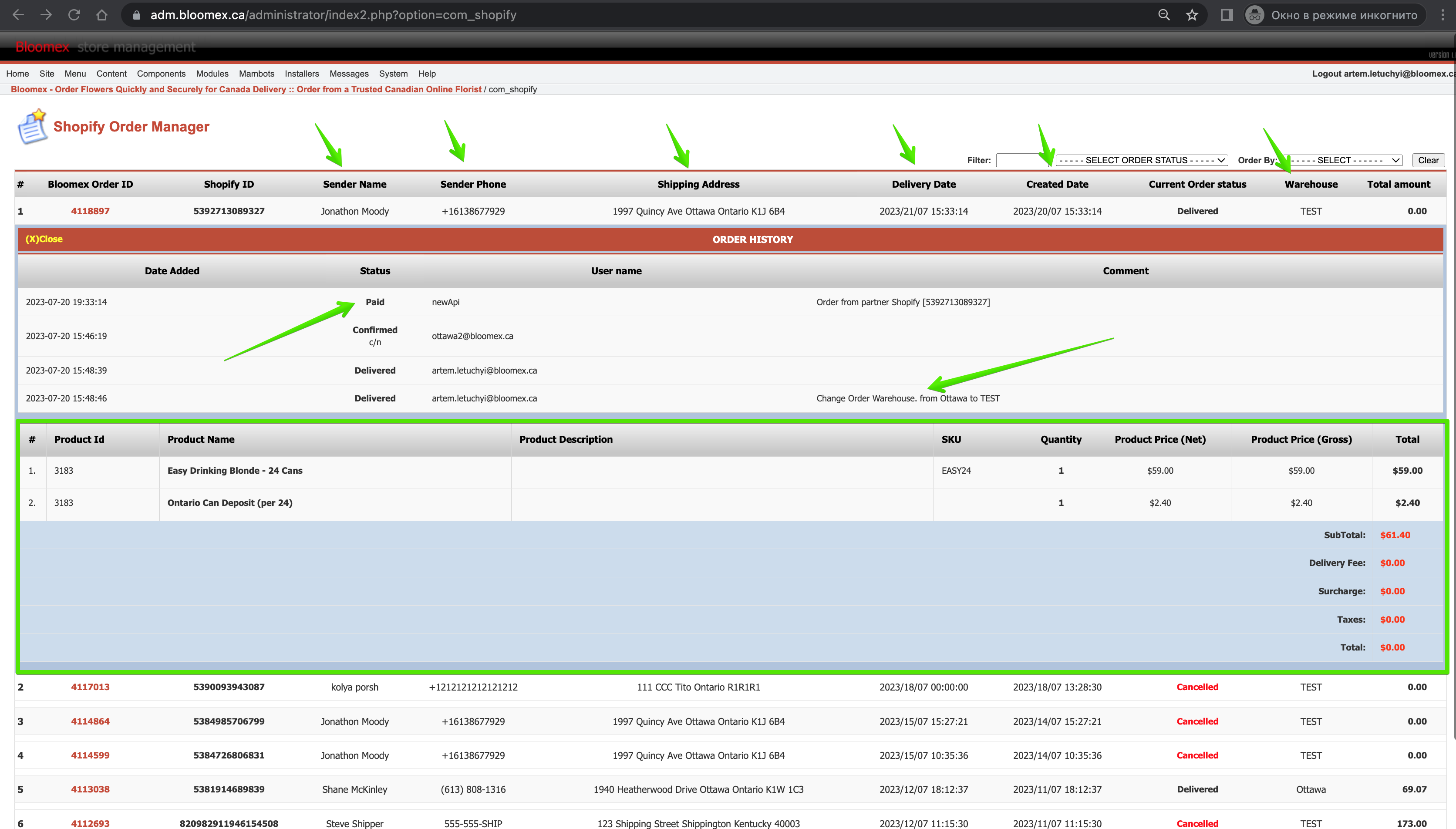Open the Order By select dropdown
This screenshot has height=829, width=1456.
pos(1341,160)
